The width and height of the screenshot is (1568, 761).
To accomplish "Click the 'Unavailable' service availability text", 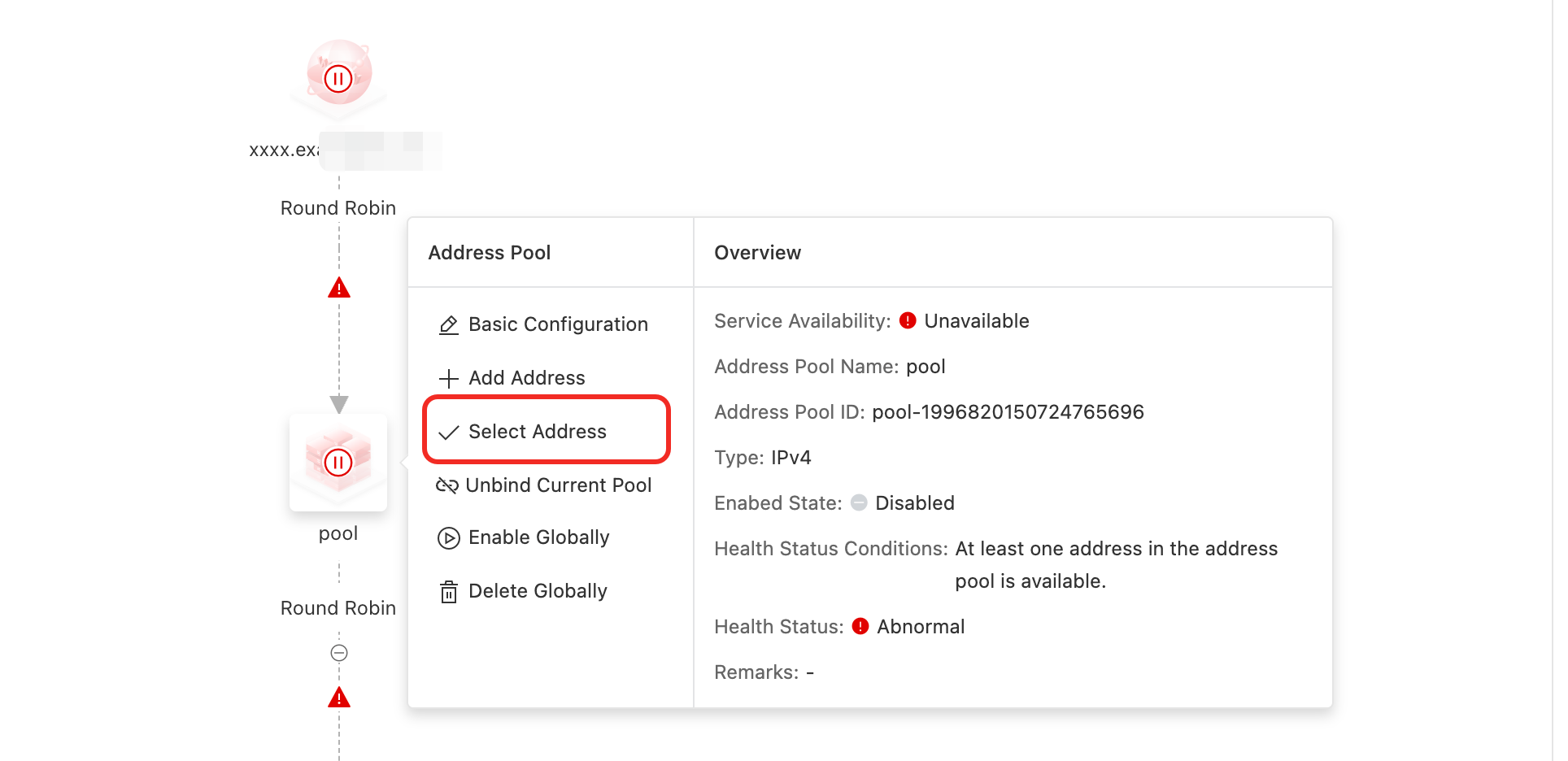I will click(977, 321).
